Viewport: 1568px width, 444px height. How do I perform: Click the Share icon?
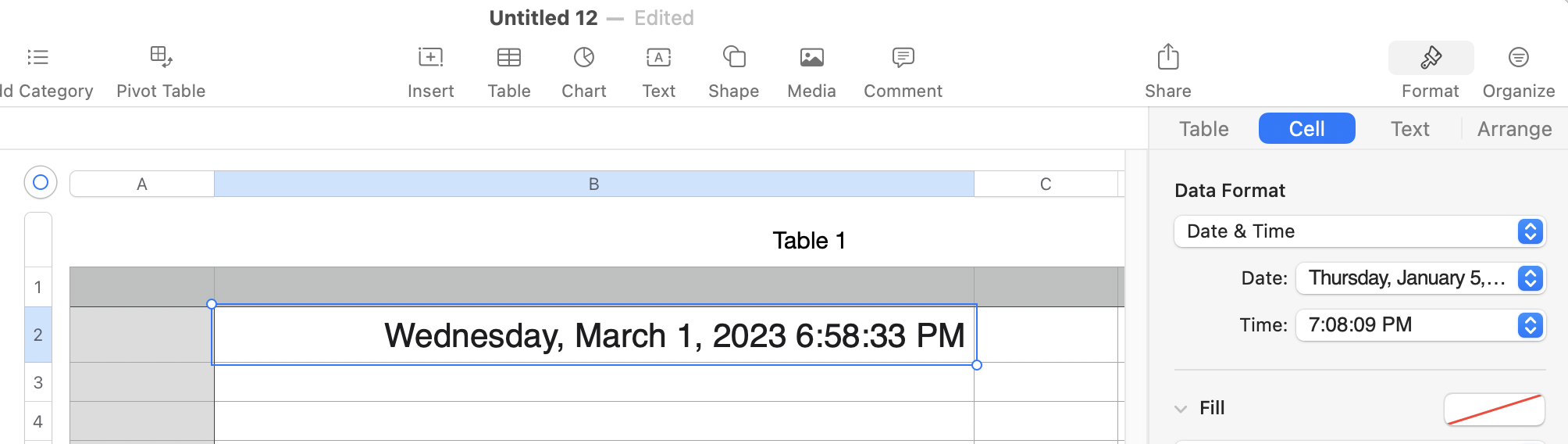1167,57
